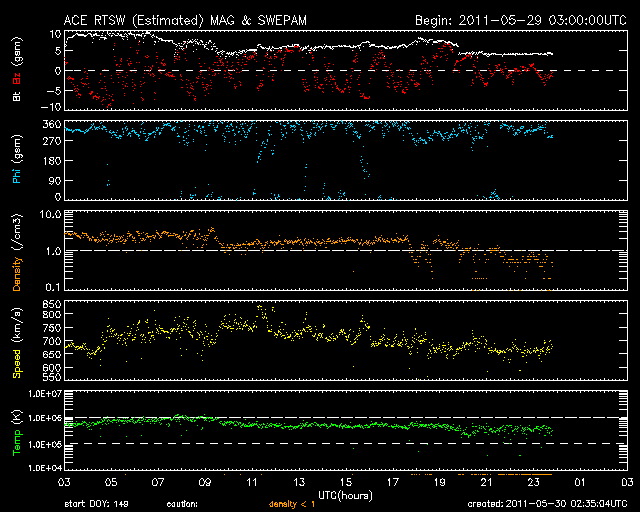Click the '360' tick on Phi axis
640x512 pixels.
click(x=52, y=125)
